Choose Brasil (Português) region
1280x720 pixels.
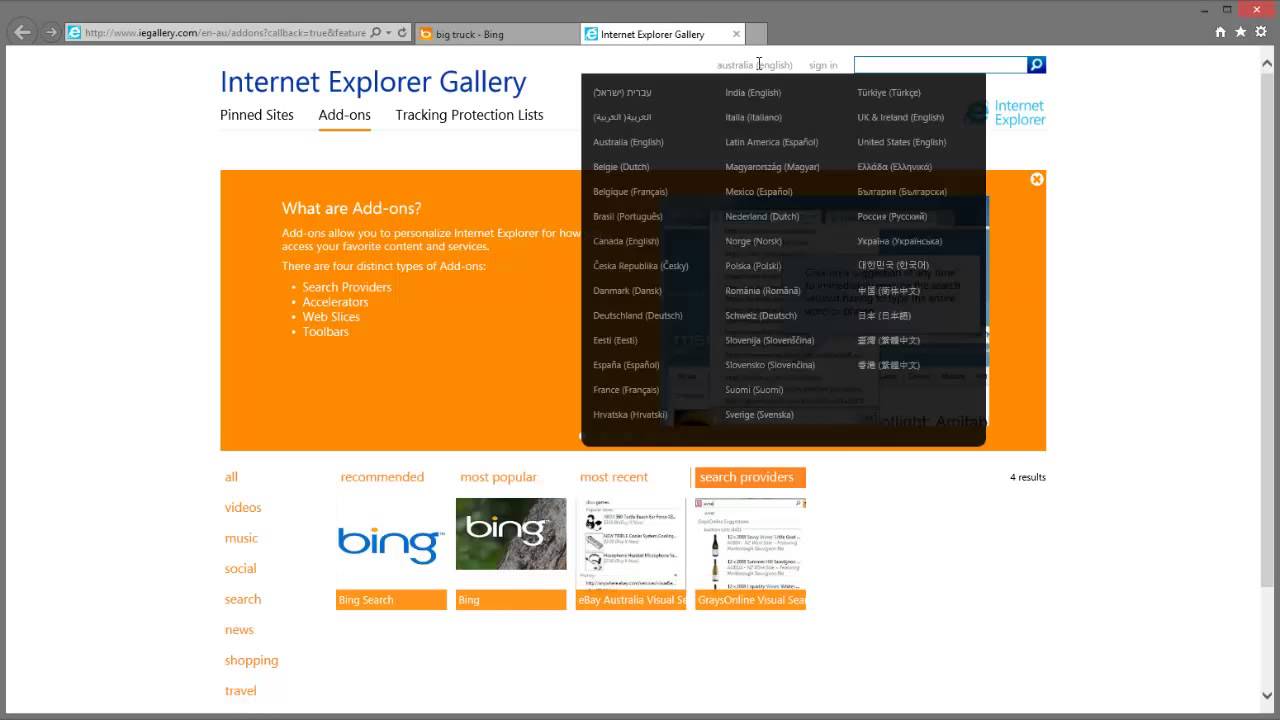(627, 217)
